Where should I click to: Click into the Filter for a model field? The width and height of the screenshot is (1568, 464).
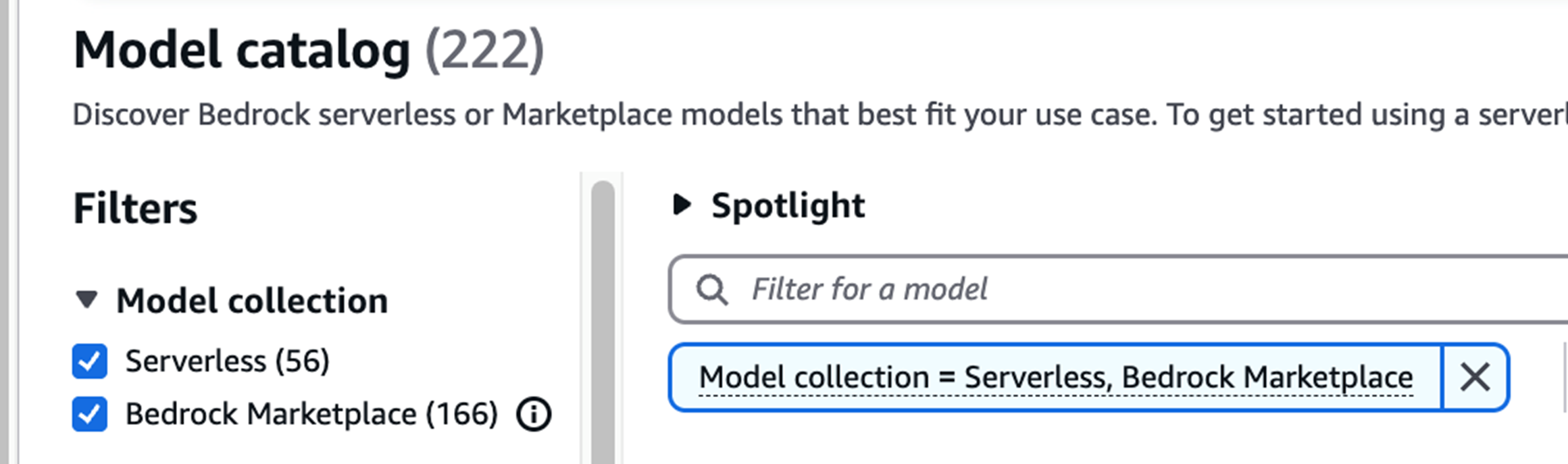1118,290
